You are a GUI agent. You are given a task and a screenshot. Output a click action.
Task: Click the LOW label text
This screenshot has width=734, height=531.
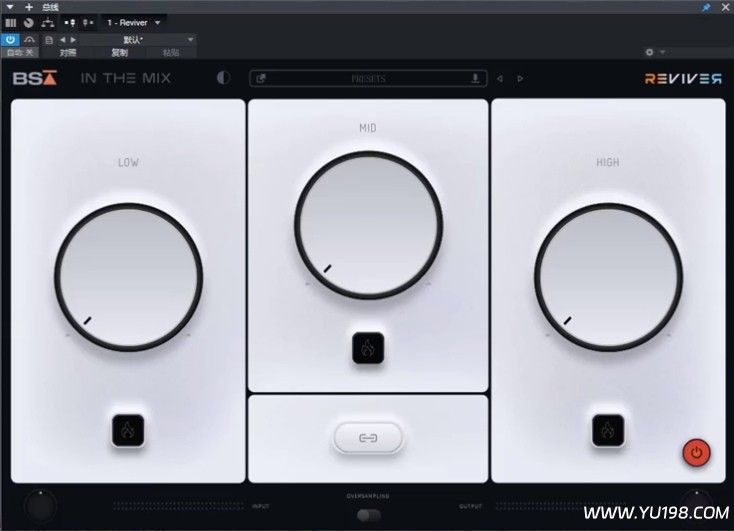tap(128, 162)
